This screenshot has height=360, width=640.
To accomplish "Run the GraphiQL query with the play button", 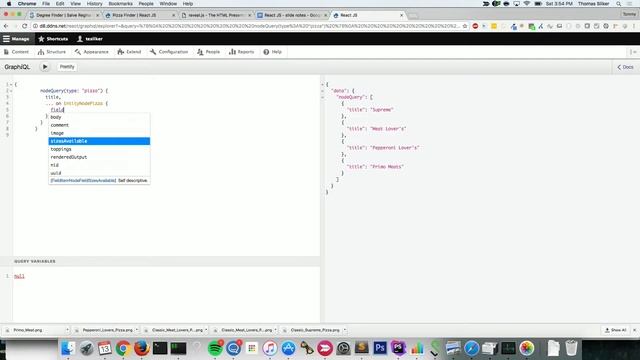I will 45,67.
